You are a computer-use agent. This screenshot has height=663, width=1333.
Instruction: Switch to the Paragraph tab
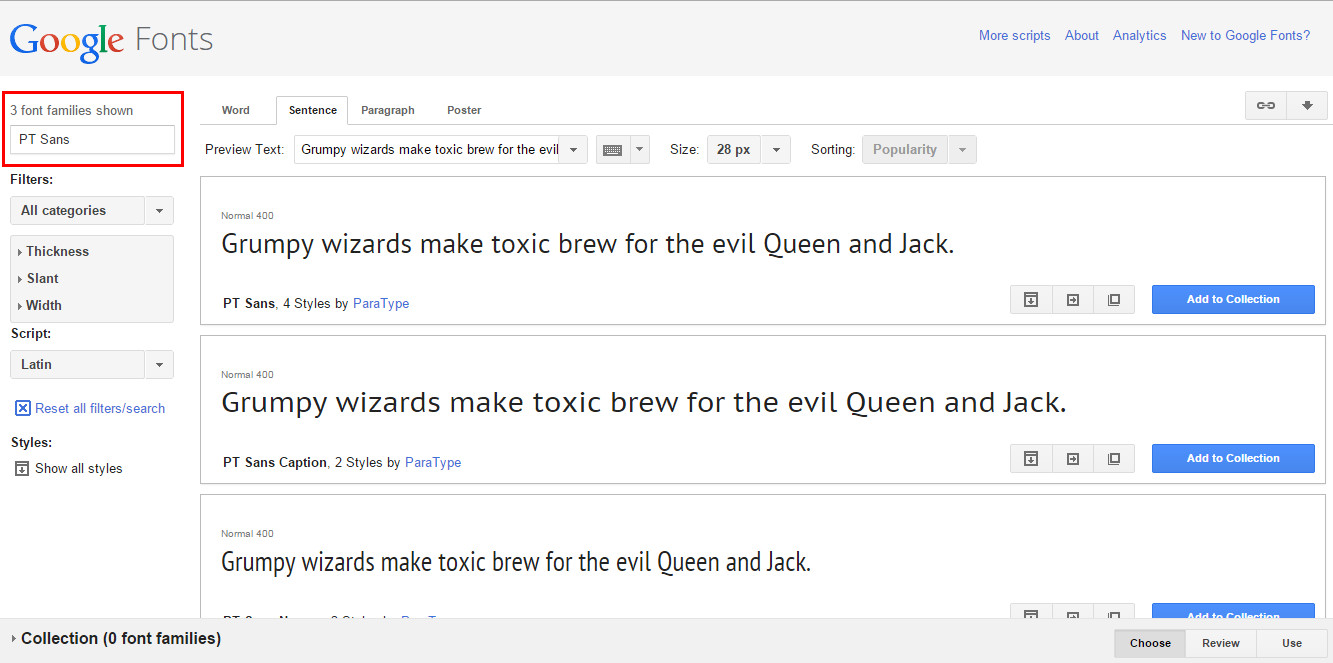[387, 110]
